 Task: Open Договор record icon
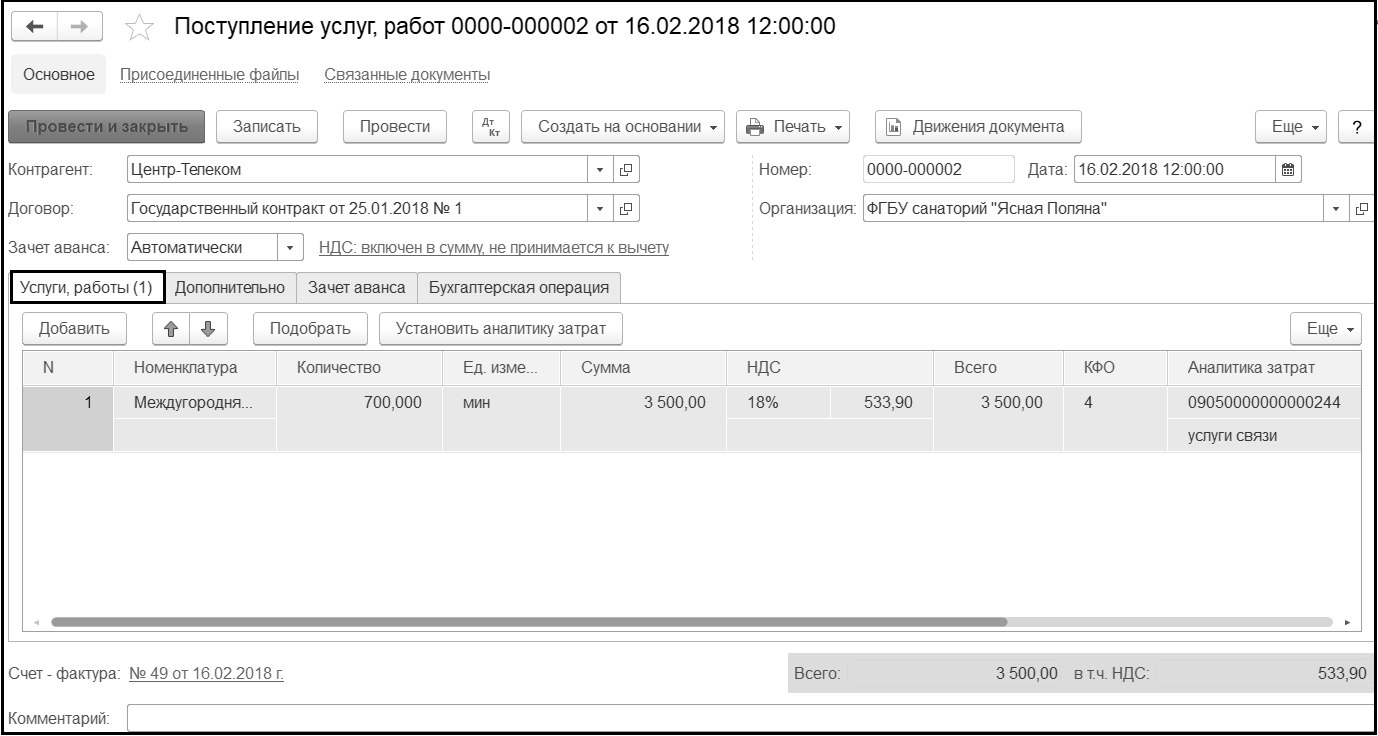627,209
